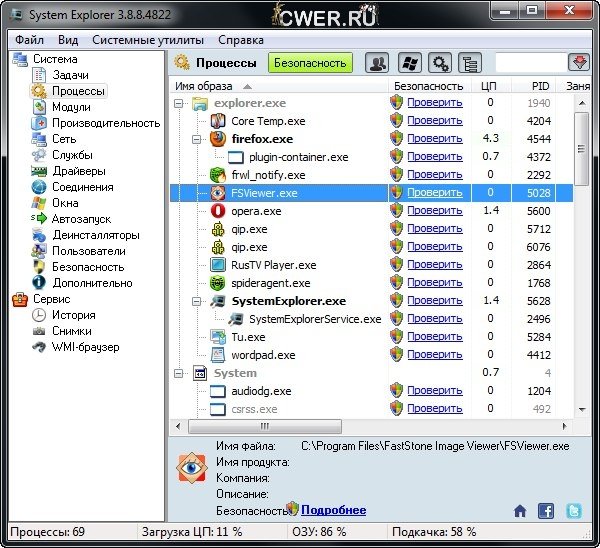Image resolution: width=600 pixels, height=548 pixels.
Task: Open Деинсталляторы sidebar icon
Action: [x=39, y=235]
